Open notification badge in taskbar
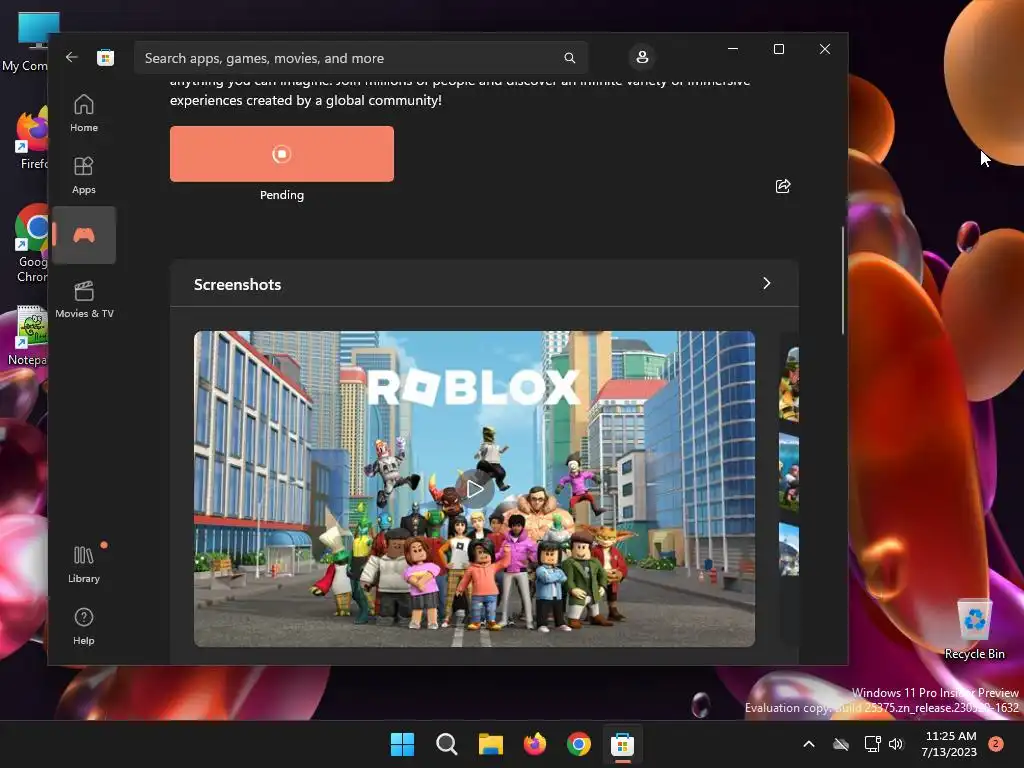The width and height of the screenshot is (1024, 768). (996, 744)
